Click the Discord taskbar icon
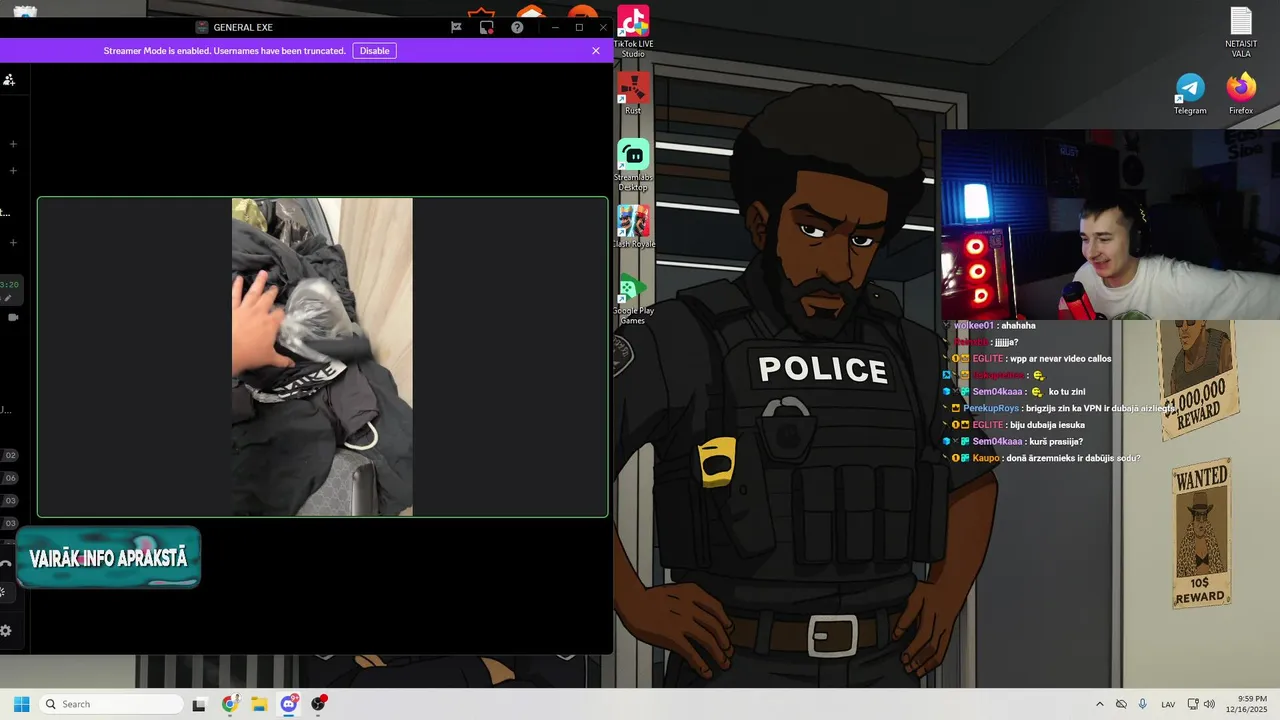The width and height of the screenshot is (1280, 720). click(289, 704)
